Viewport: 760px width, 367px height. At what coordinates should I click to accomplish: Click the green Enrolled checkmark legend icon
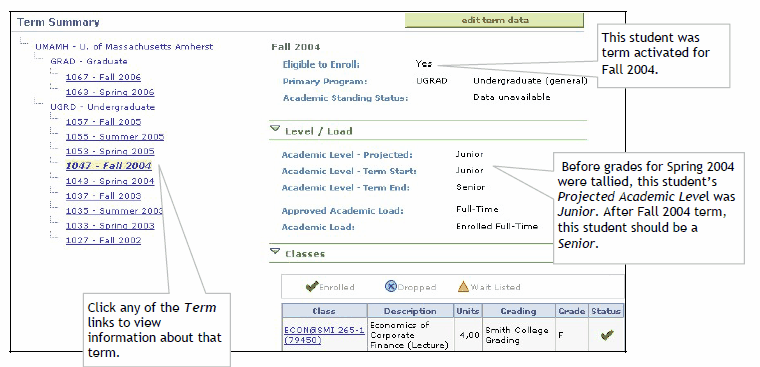[x=312, y=287]
